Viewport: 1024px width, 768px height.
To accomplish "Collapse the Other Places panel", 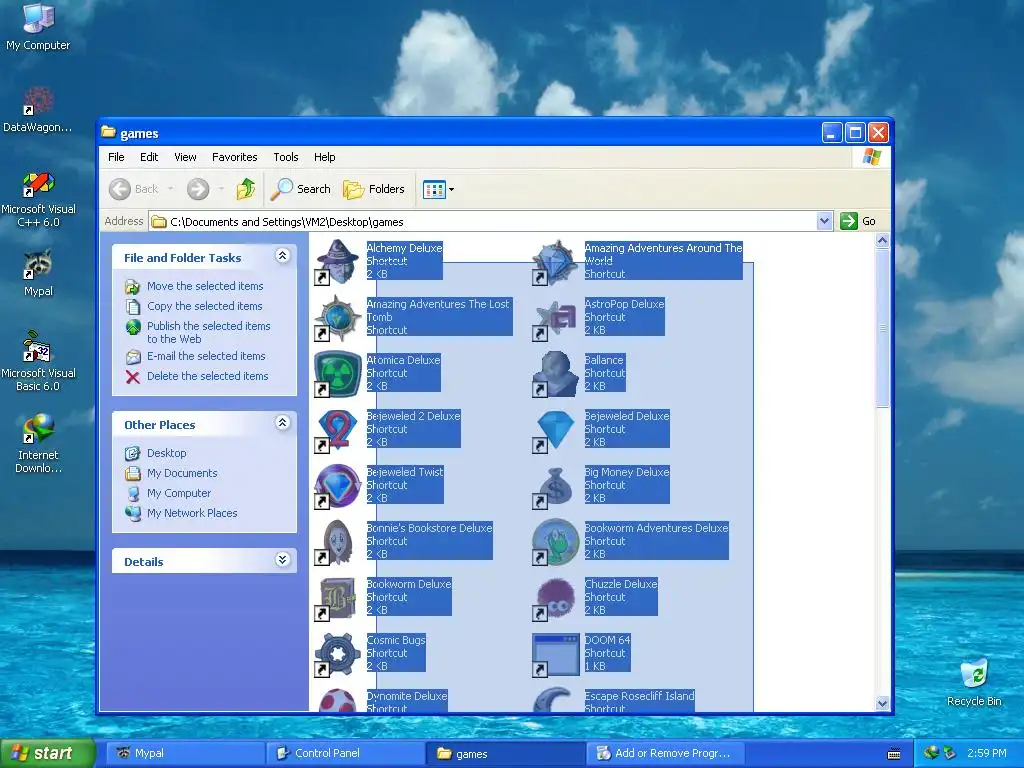I will (283, 423).
